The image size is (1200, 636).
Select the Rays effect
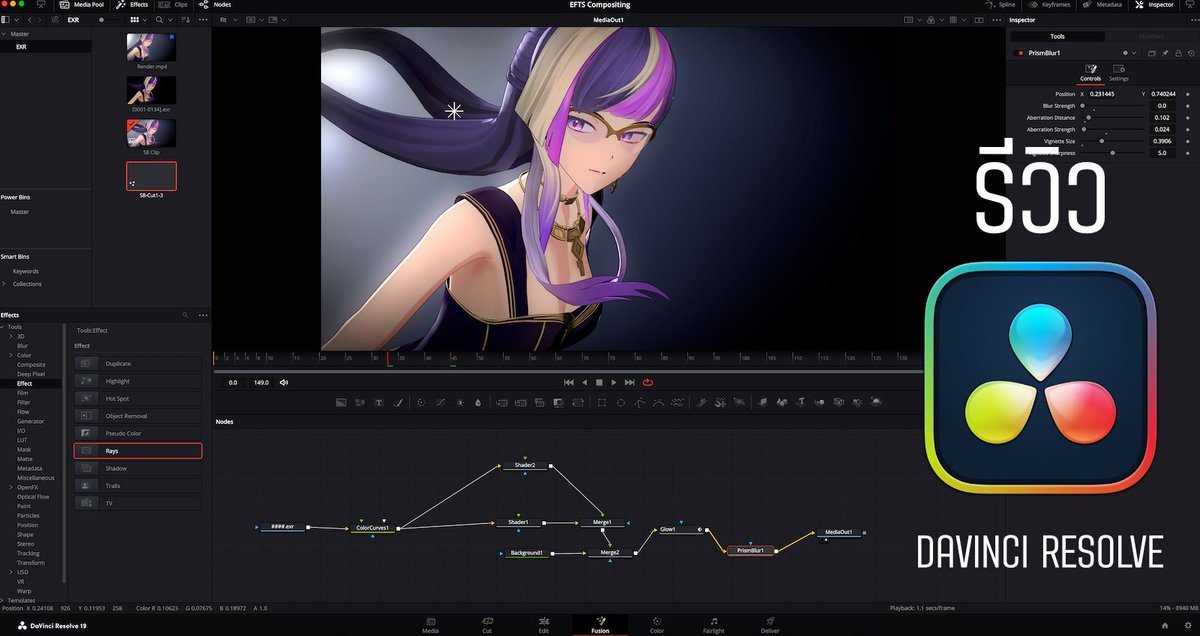(x=138, y=451)
